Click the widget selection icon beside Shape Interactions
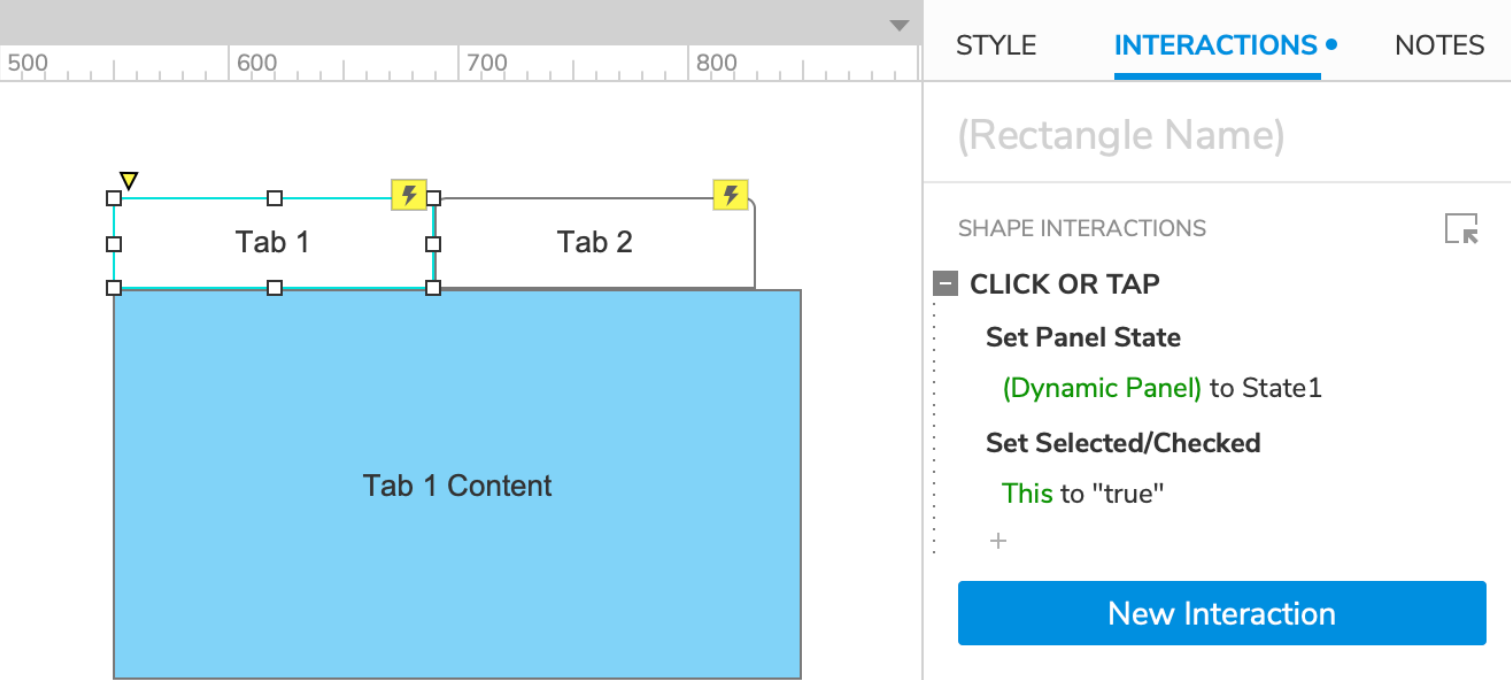This screenshot has height=680, width=1511. pyautogui.click(x=1461, y=229)
